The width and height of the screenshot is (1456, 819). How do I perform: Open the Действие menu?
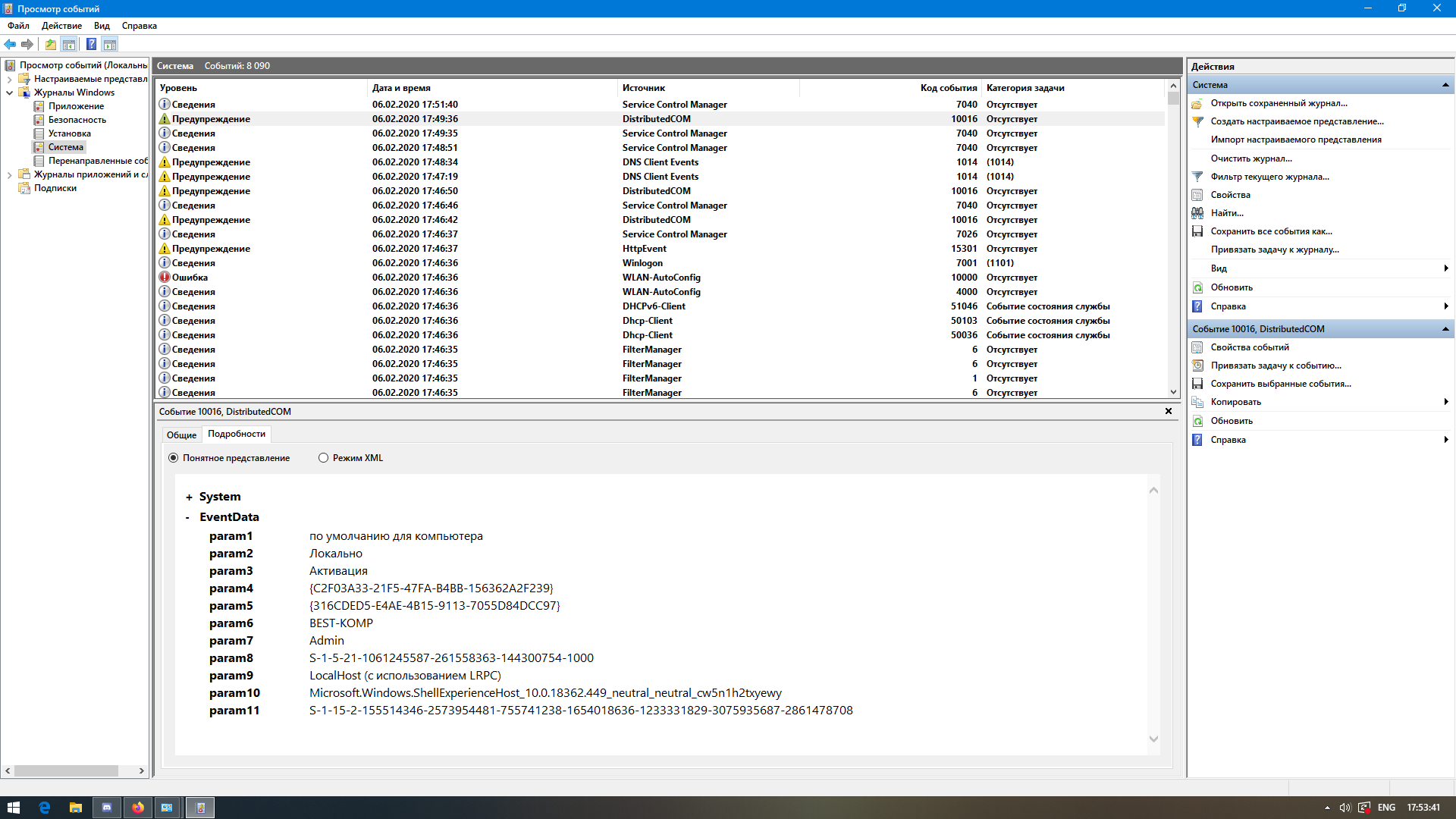(61, 26)
